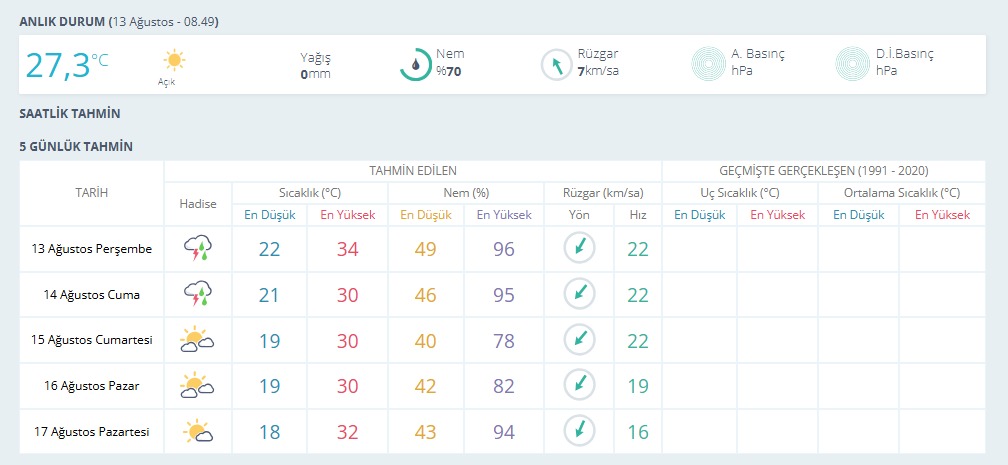Screen dimensions: 1008x465
Task: Click the A. Basınç pressure circle icon
Action: pos(708,63)
